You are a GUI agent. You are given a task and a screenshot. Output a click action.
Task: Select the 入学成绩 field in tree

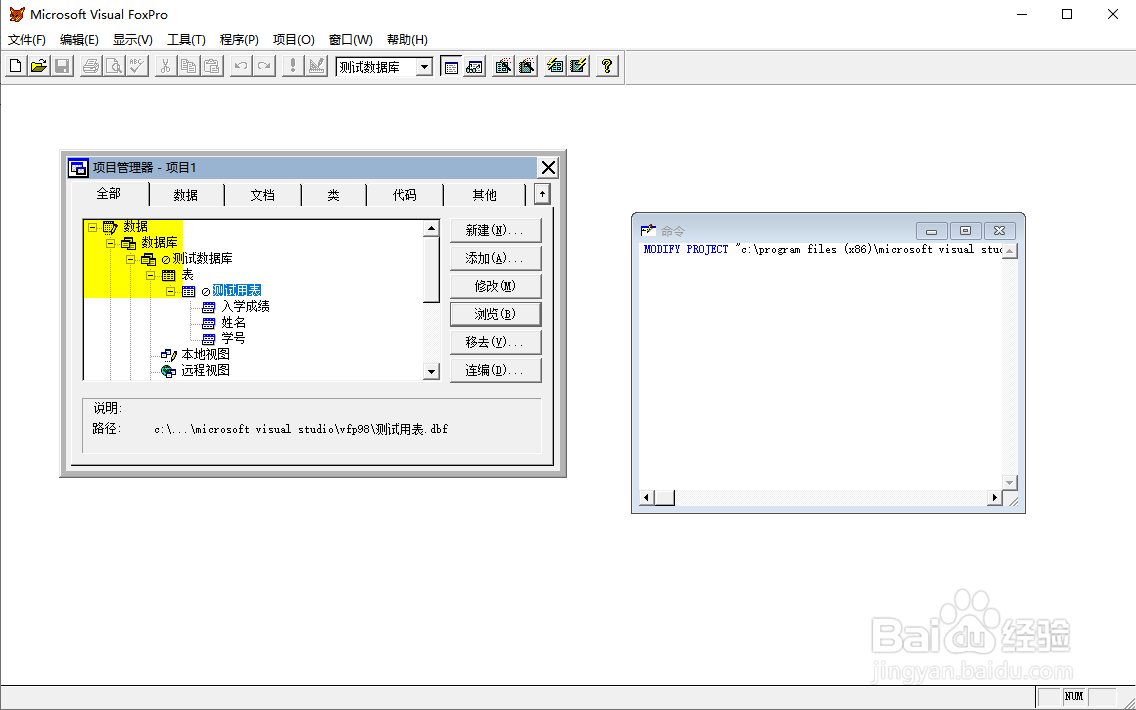tap(246, 306)
